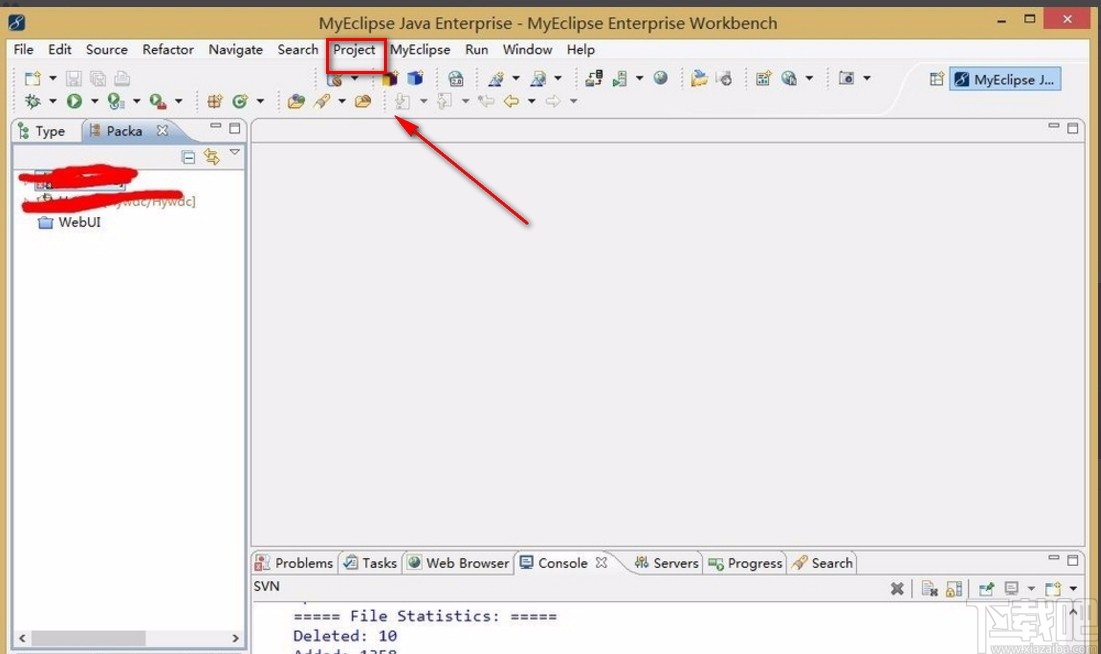Switch to the Servers tab
Screen dimensions: 1101x654
pyautogui.click(x=666, y=563)
